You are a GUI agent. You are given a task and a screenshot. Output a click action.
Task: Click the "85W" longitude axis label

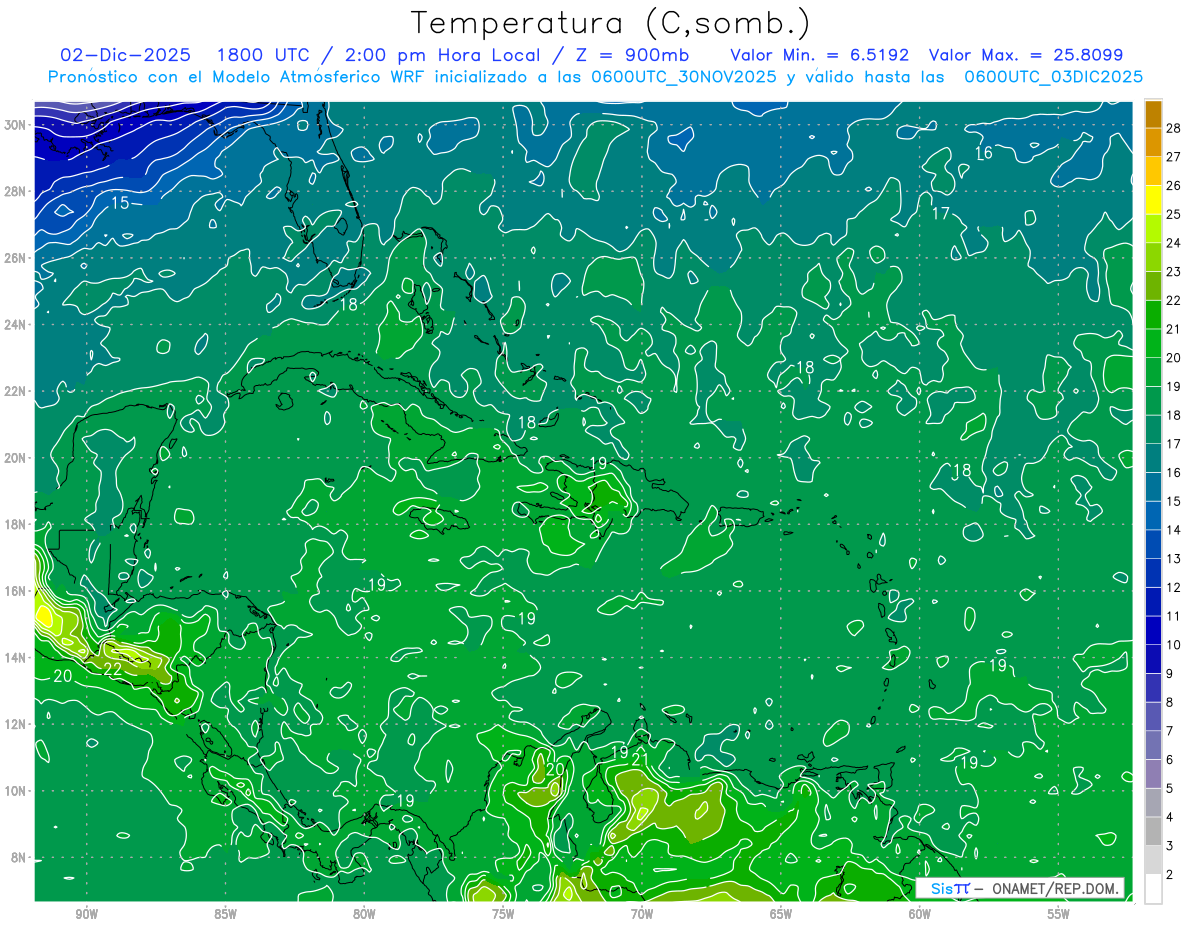[x=225, y=914]
